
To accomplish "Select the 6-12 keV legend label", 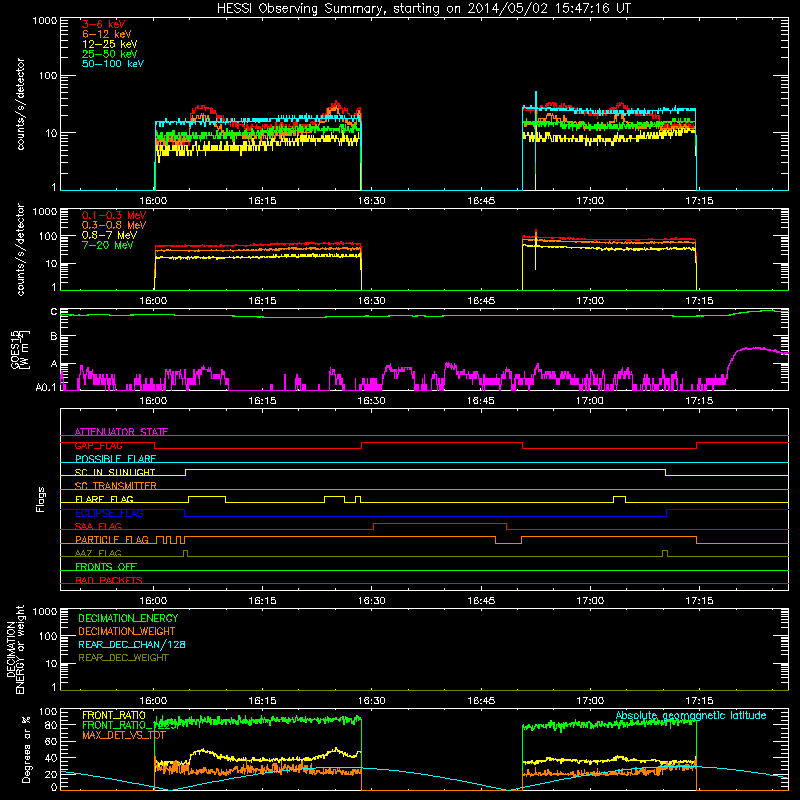I will (x=107, y=34).
